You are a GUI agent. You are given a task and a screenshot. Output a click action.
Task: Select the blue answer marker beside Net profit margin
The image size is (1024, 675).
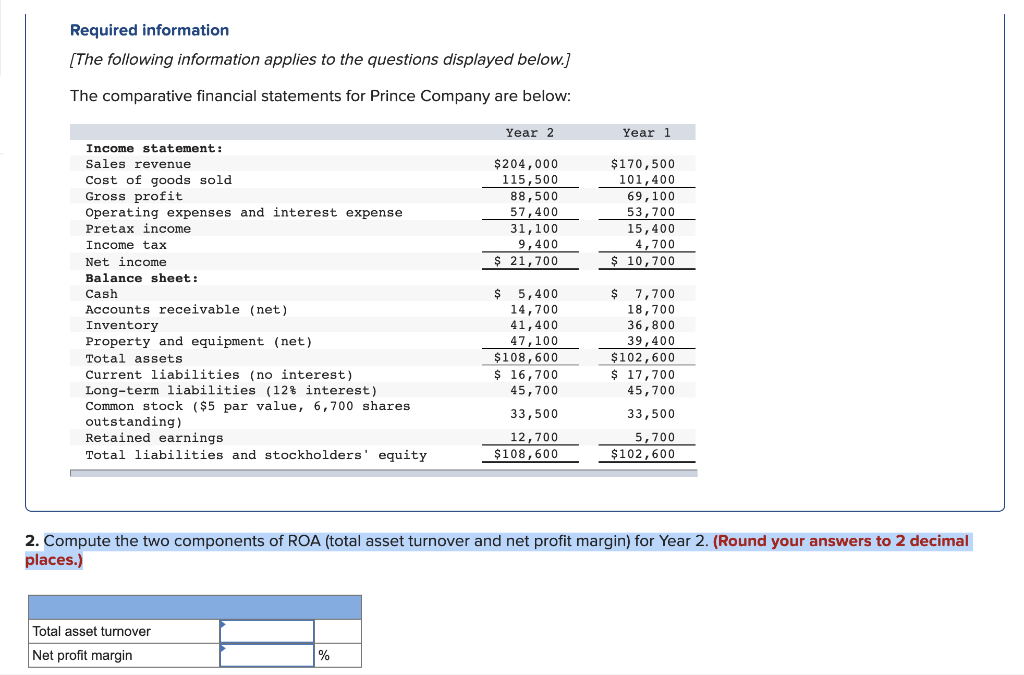(224, 649)
